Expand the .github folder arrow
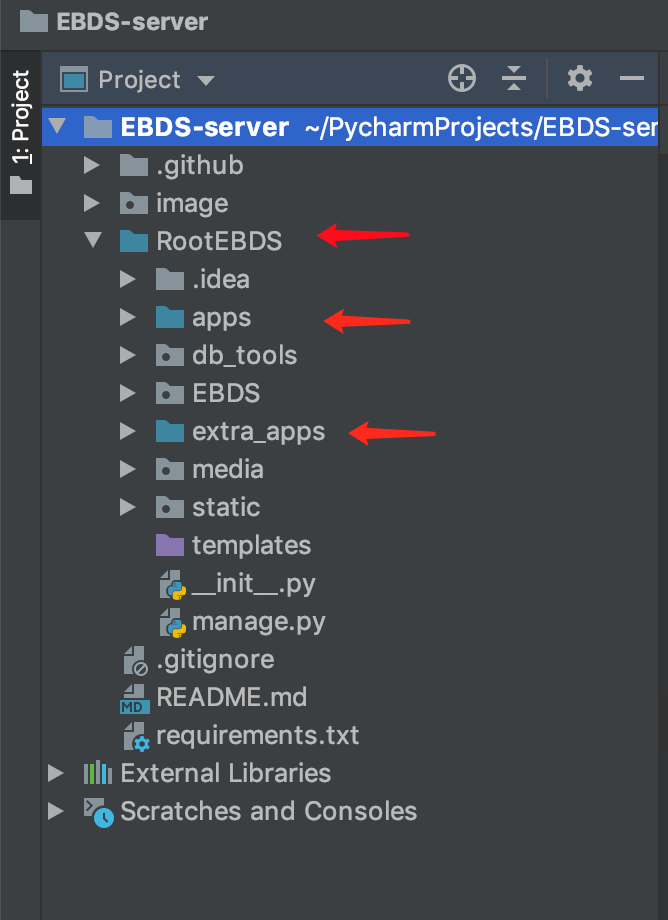The width and height of the screenshot is (668, 920). [91, 165]
